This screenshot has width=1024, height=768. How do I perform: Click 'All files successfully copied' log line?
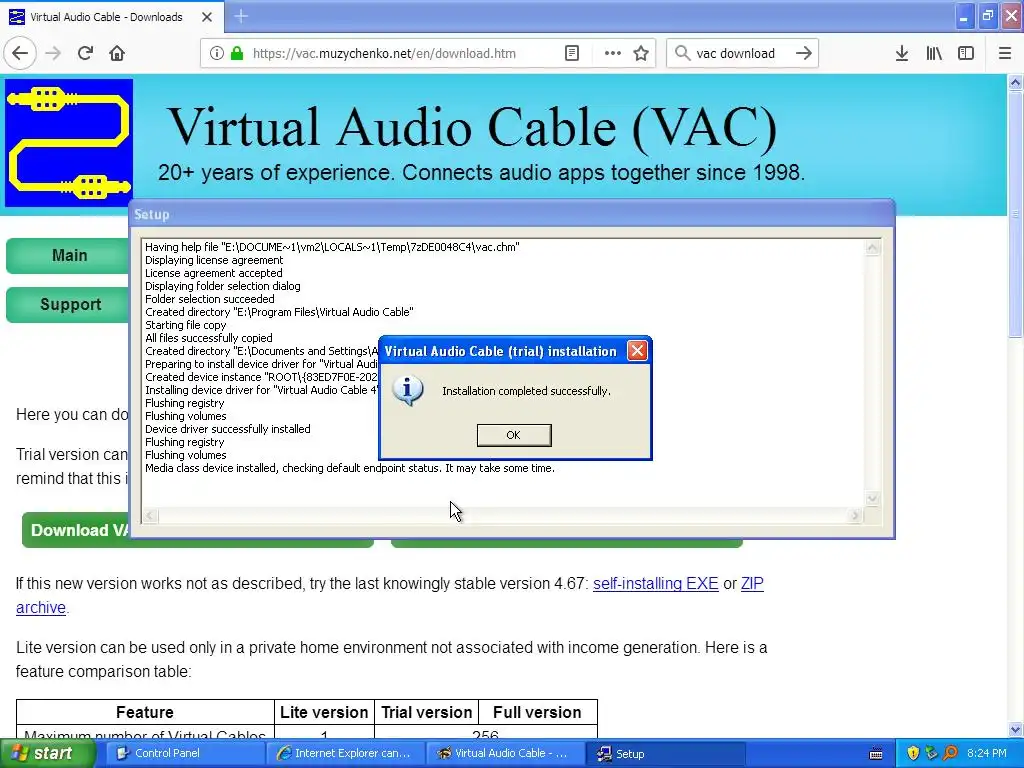point(209,338)
